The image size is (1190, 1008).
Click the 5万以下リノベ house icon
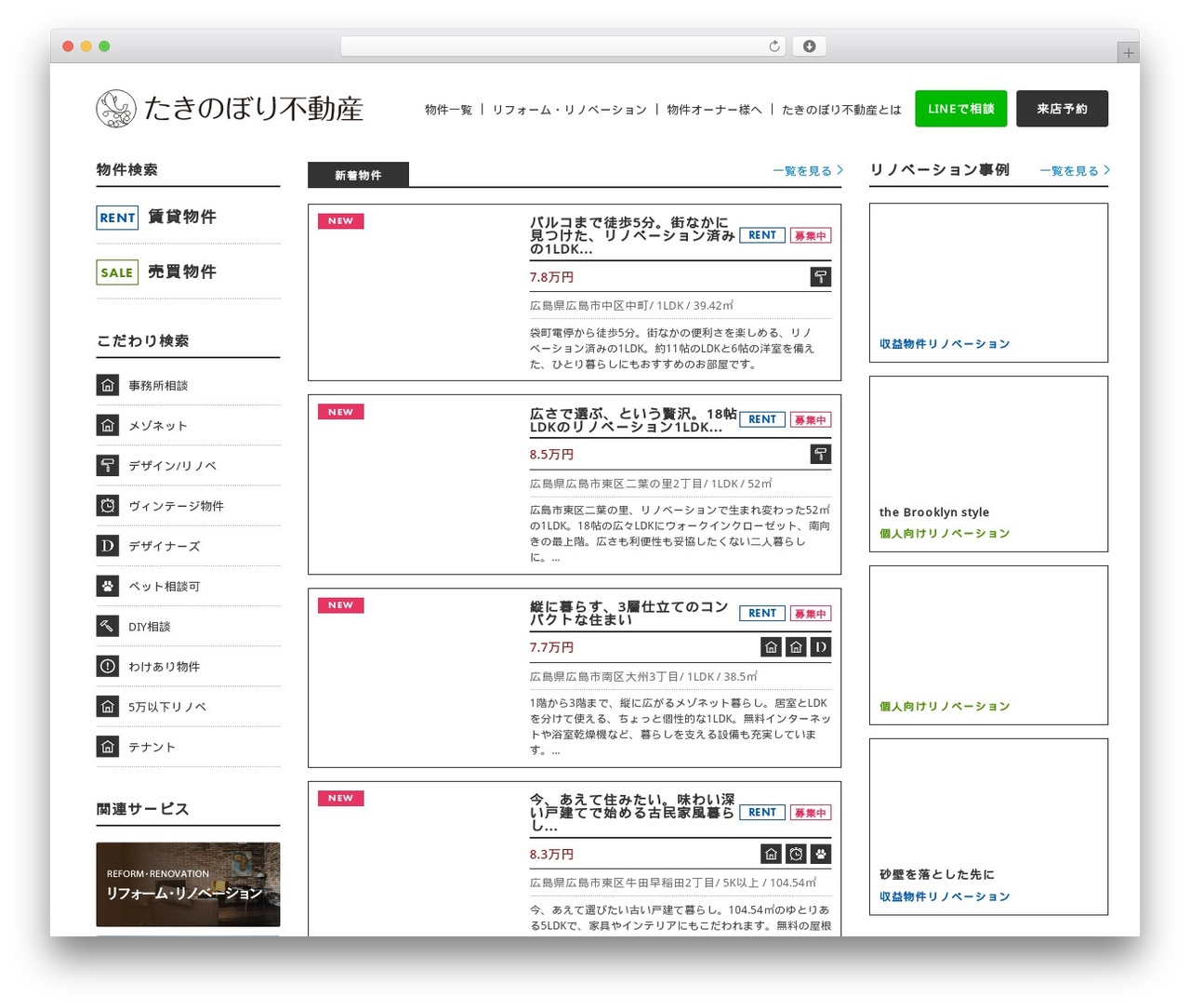pos(108,706)
